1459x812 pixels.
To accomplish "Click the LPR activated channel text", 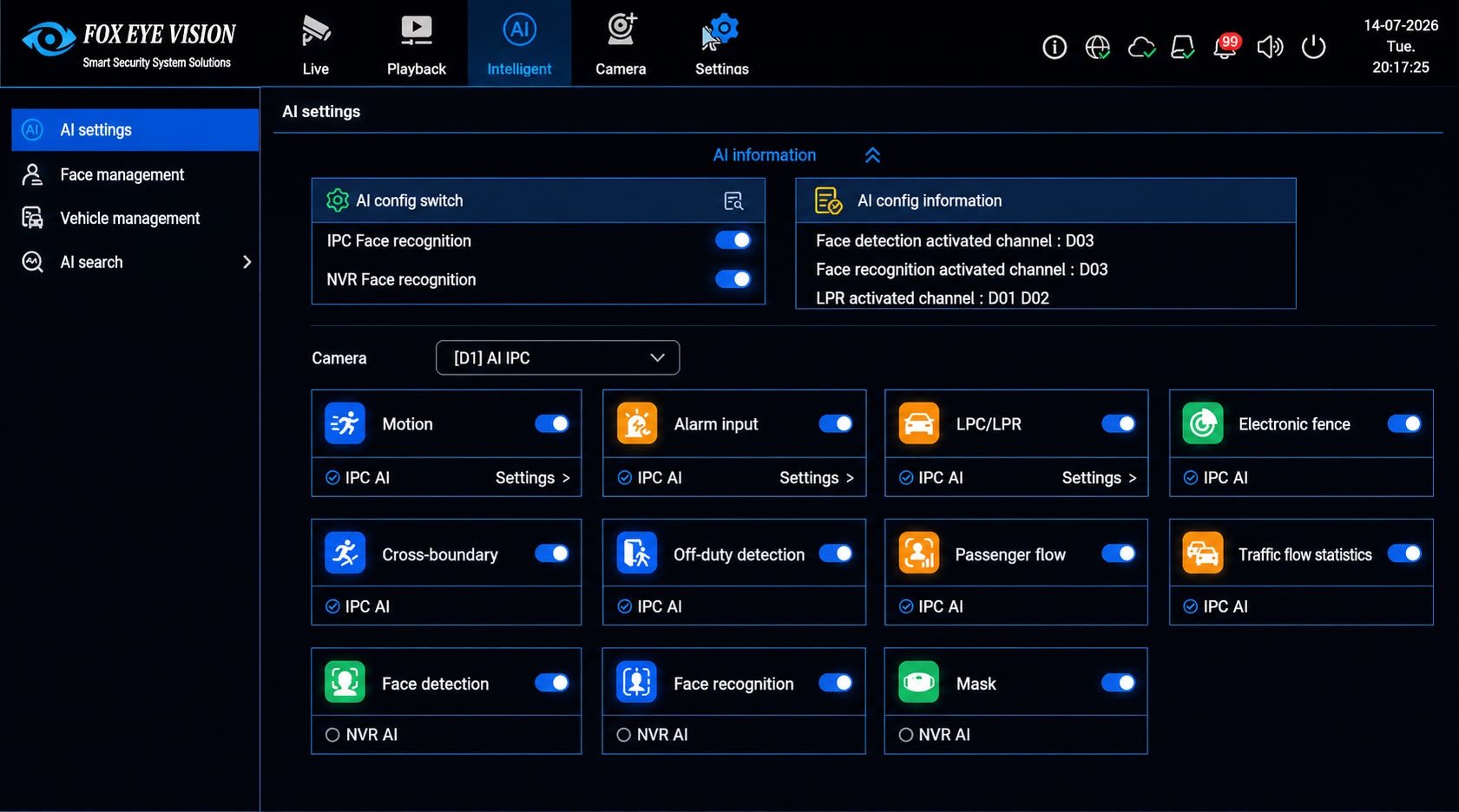I will tap(932, 298).
